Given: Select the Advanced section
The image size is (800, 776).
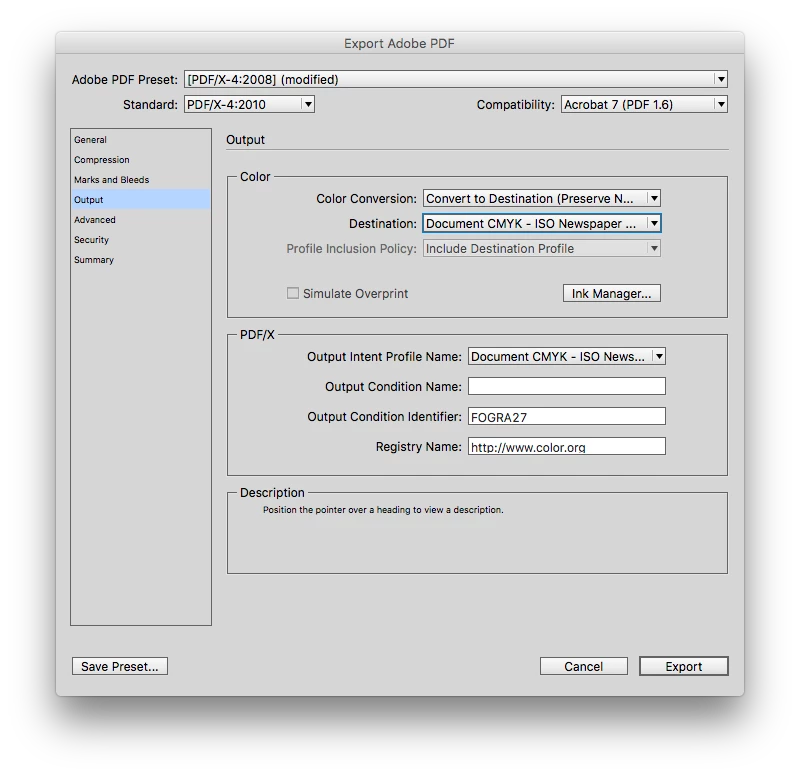Looking at the screenshot, I should (140, 220).
